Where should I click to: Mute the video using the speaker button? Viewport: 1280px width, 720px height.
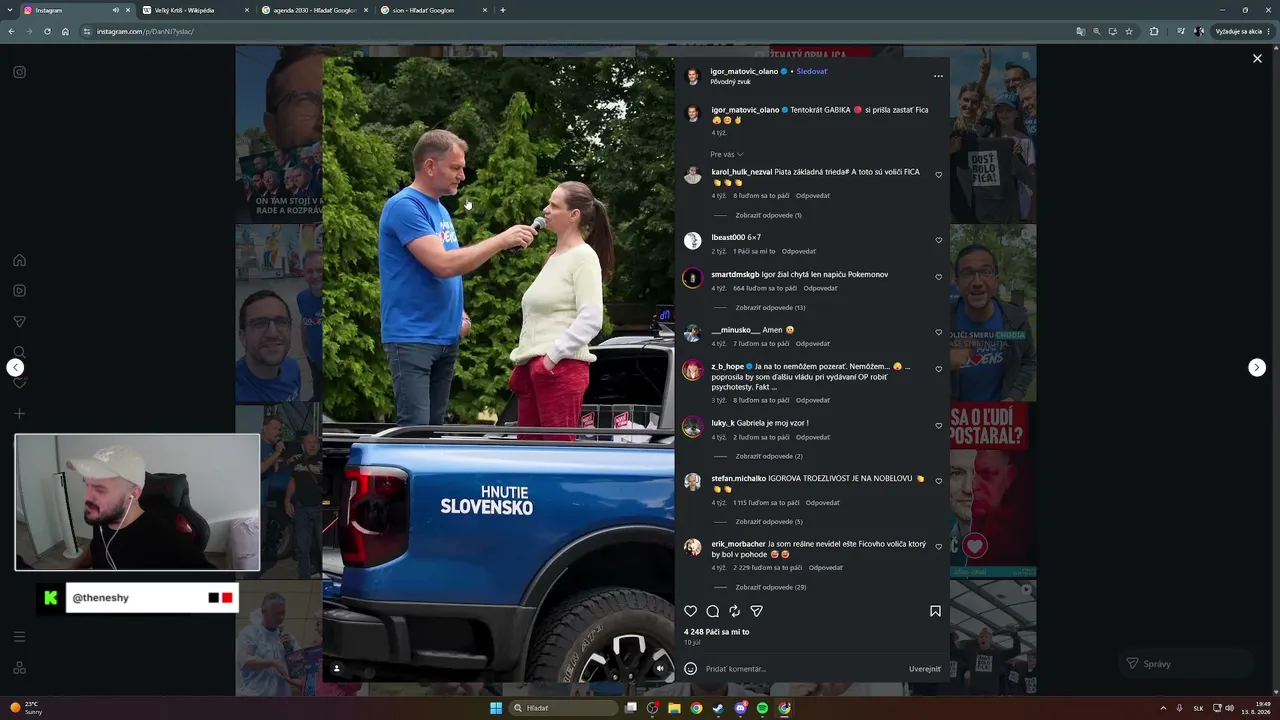point(659,668)
